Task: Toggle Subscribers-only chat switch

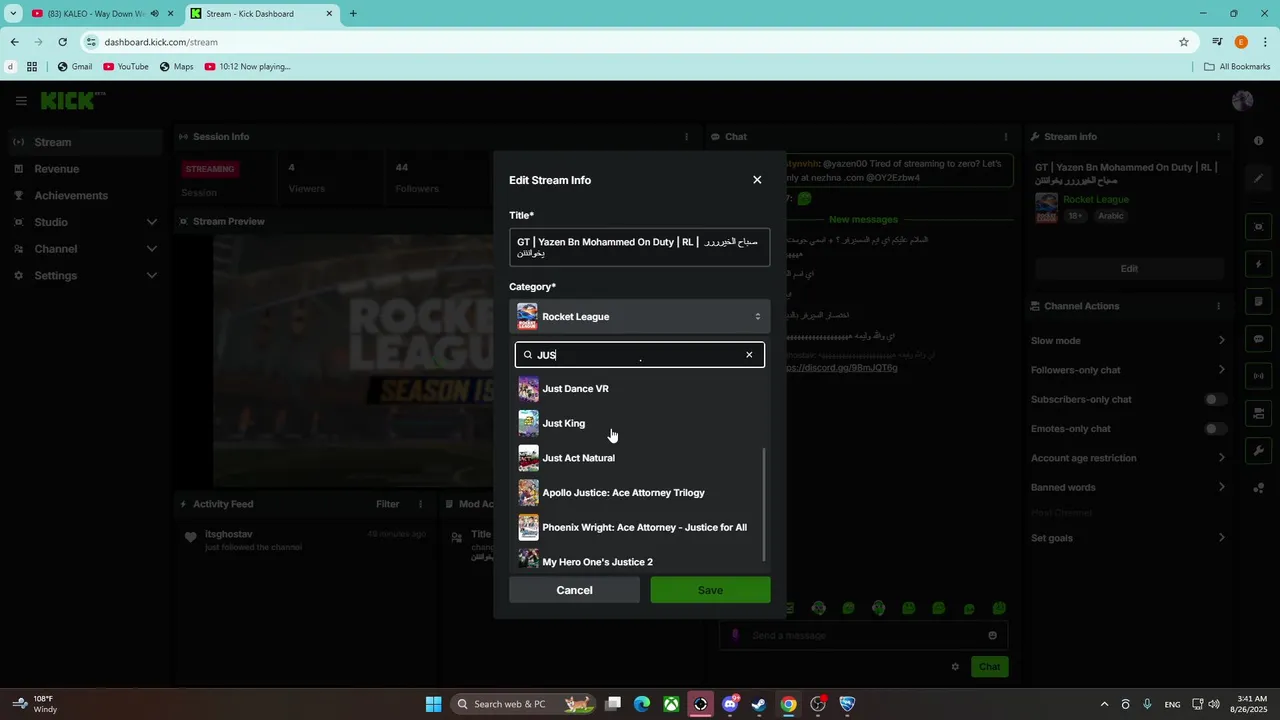Action: [1215, 400]
